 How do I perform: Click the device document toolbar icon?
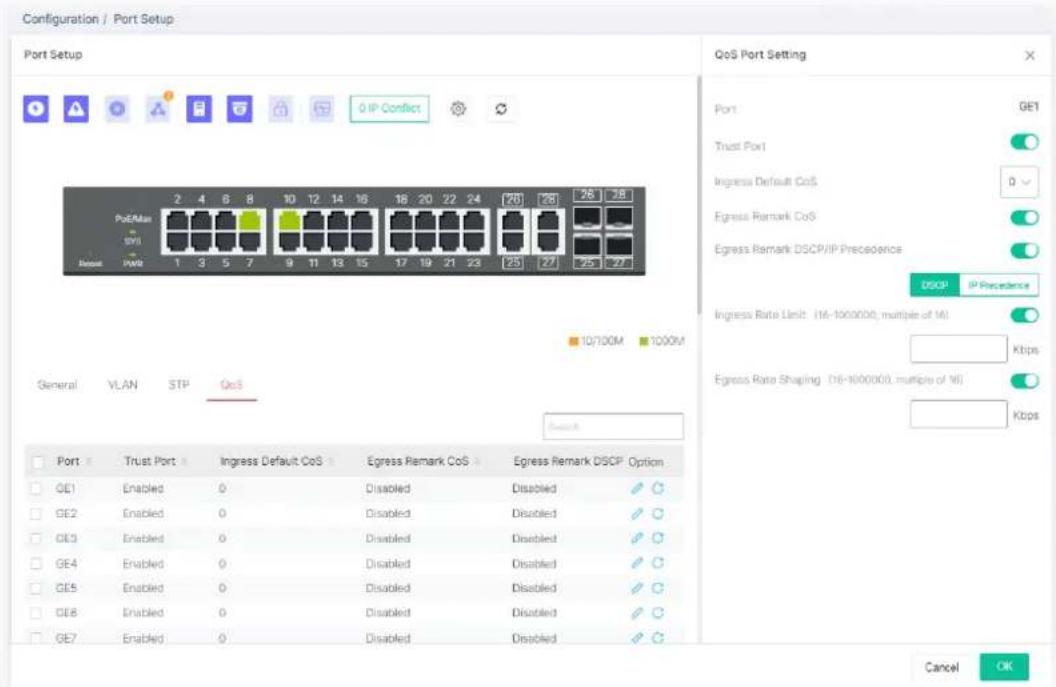199,108
